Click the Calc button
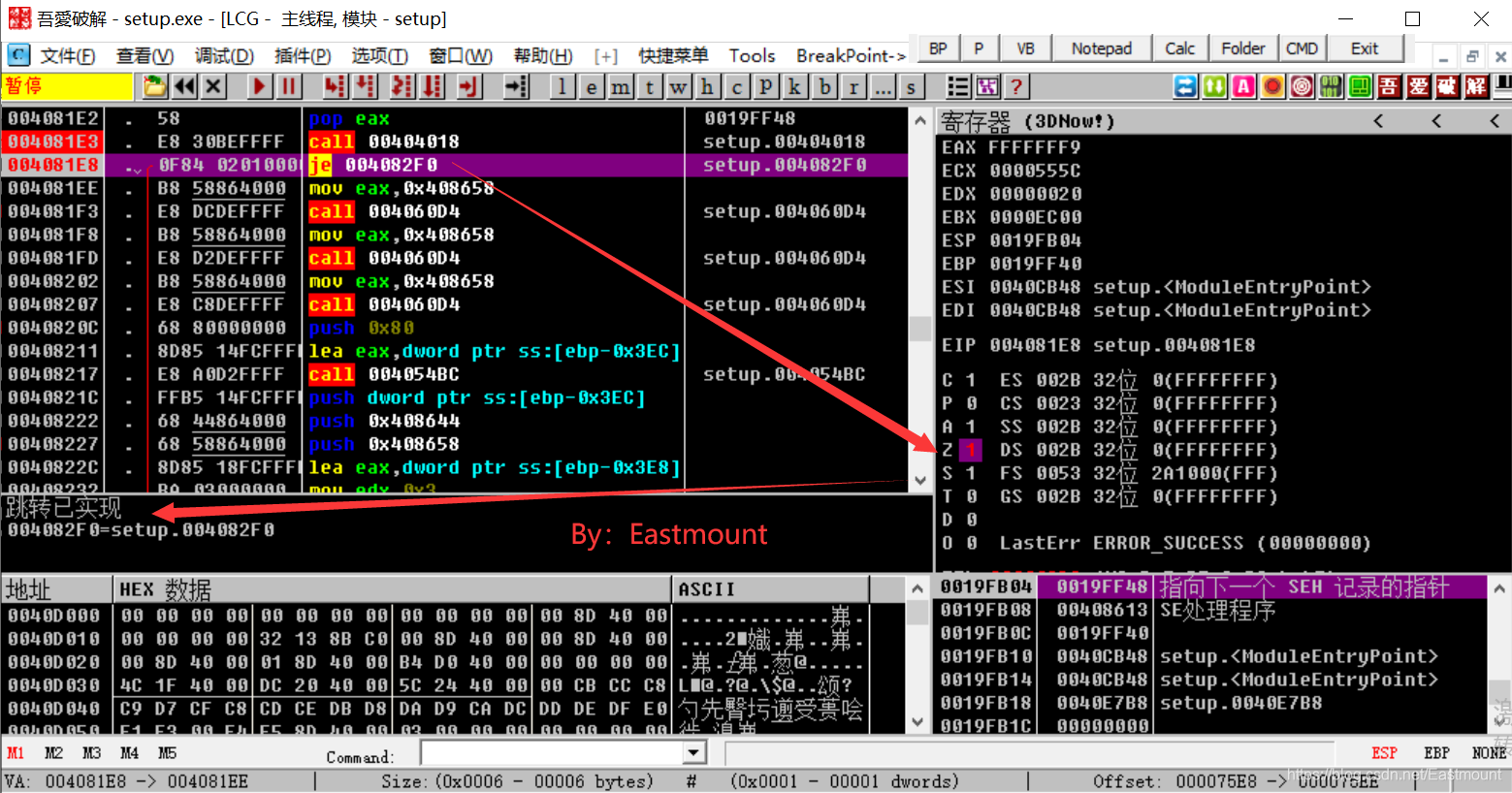Viewport: 1512px width, 793px height. 1179,48
